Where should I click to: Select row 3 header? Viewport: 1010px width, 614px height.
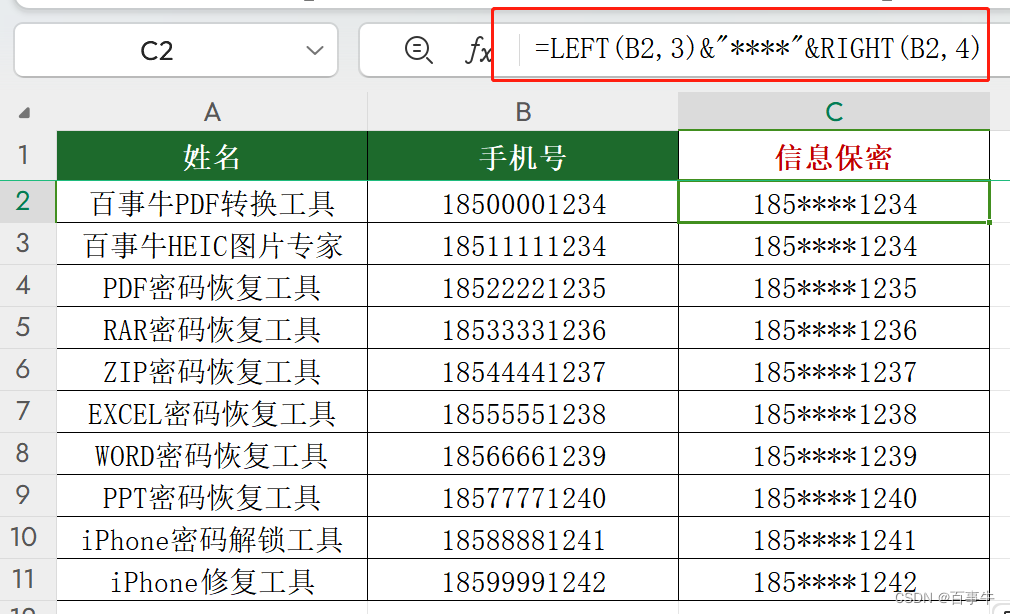(23, 244)
